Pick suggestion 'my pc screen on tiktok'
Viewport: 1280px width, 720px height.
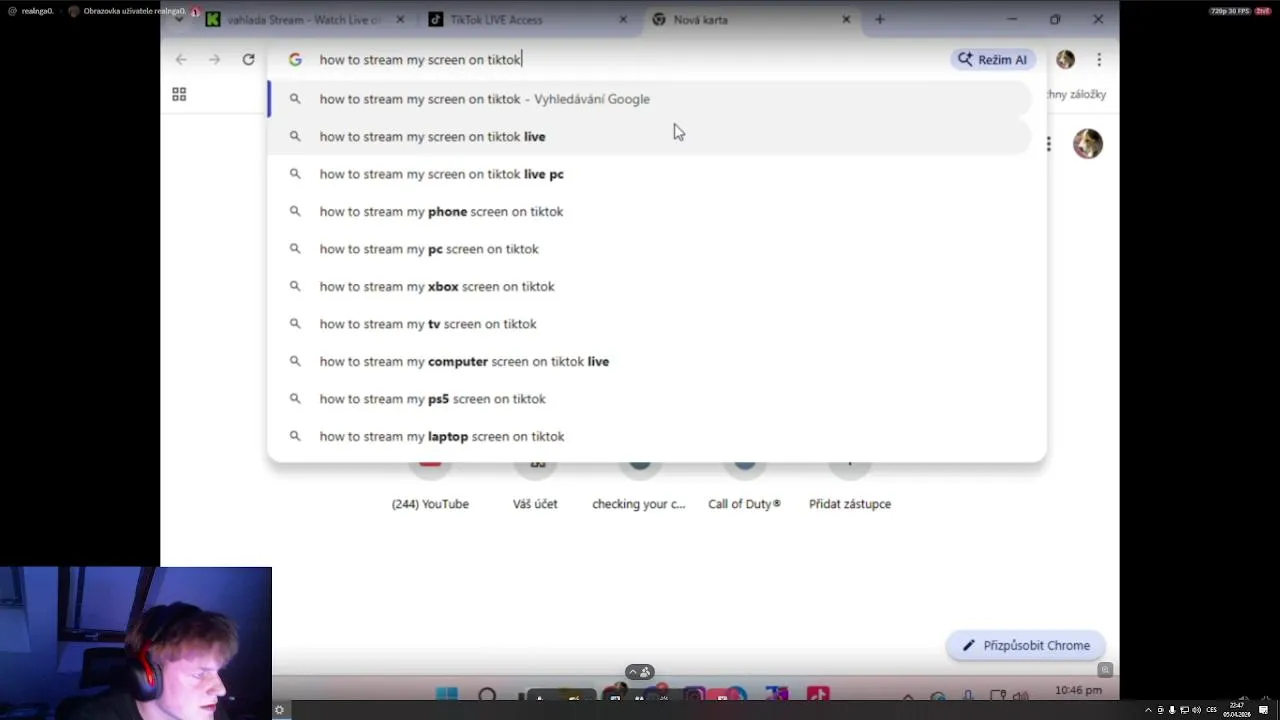pyautogui.click(x=650, y=249)
